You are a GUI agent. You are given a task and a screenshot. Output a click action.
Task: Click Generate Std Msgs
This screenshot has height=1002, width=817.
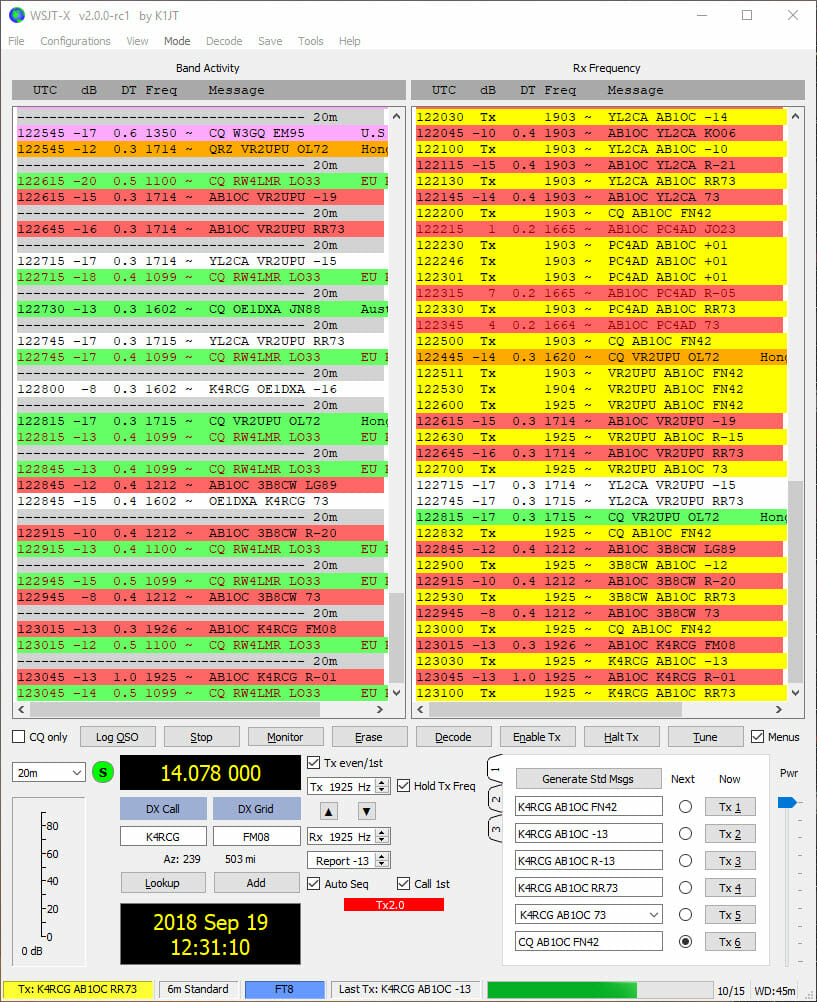(x=588, y=779)
